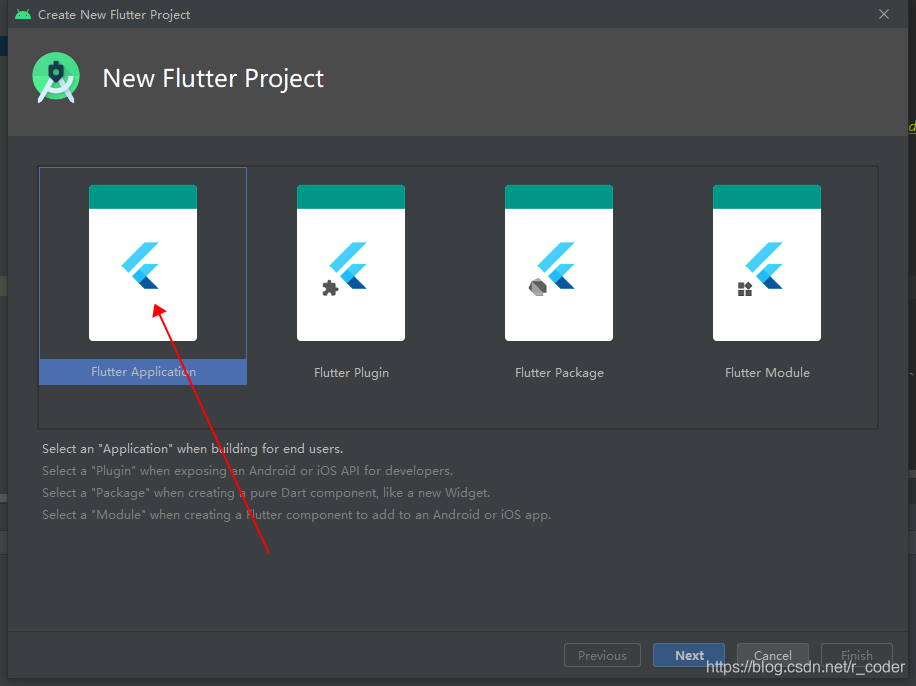Click the 'Select a "Module"' description line
Viewport: 916px width, 686px height.
[296, 515]
